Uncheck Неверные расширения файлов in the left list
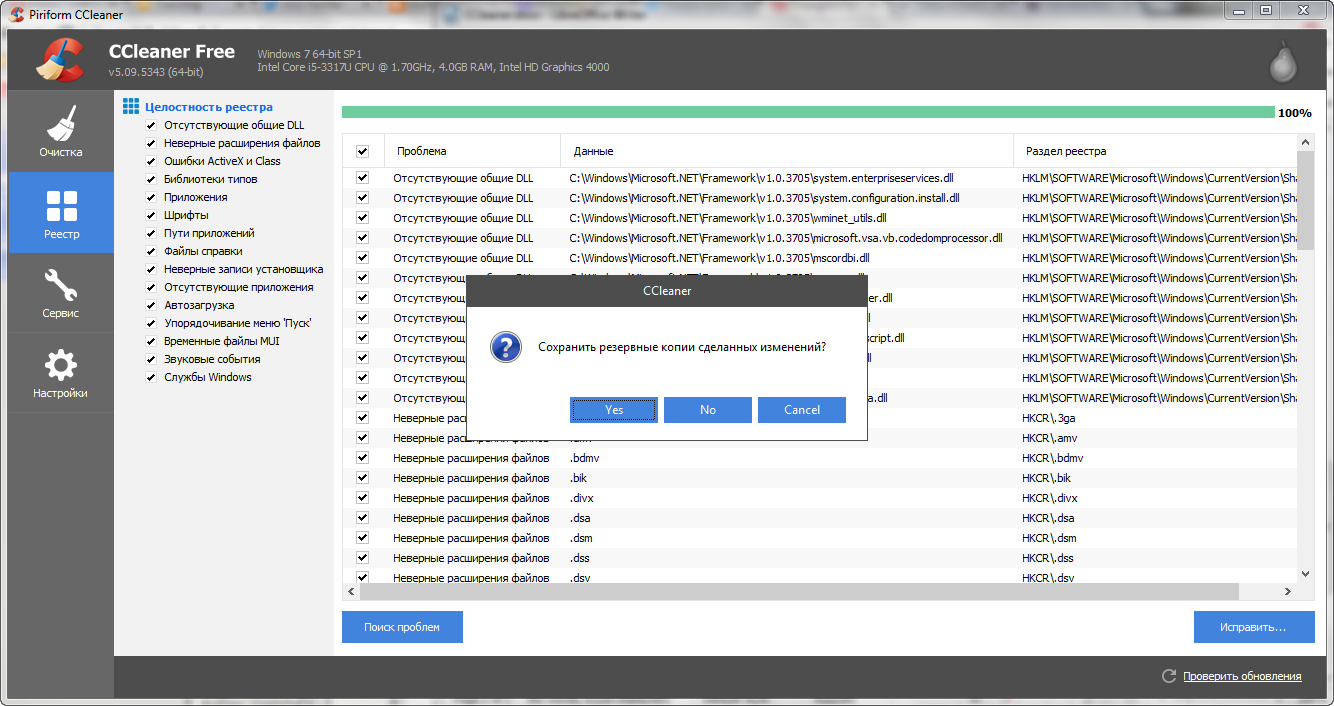The height and width of the screenshot is (706, 1334). coord(151,143)
